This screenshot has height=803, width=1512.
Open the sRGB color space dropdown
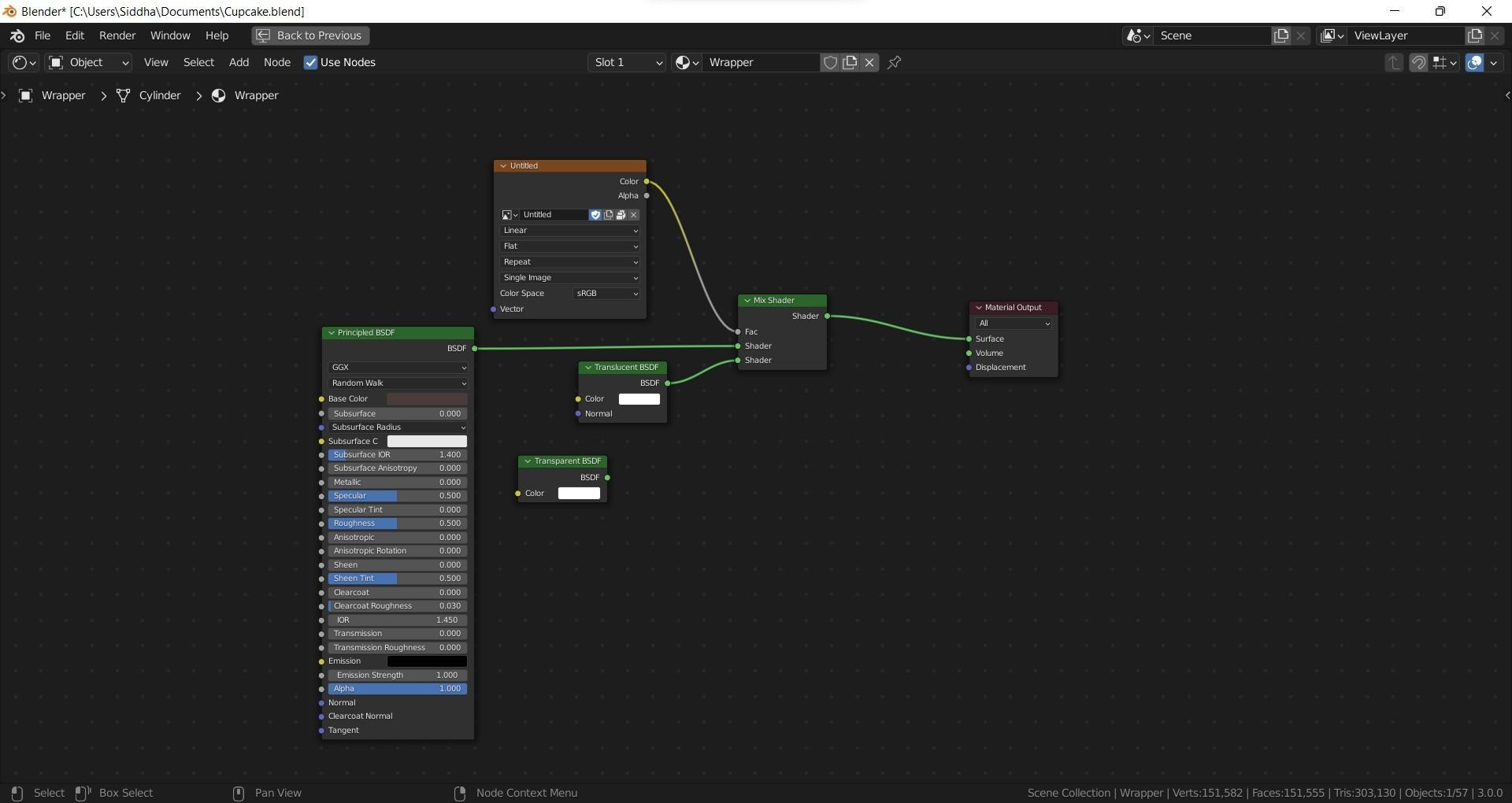click(606, 294)
